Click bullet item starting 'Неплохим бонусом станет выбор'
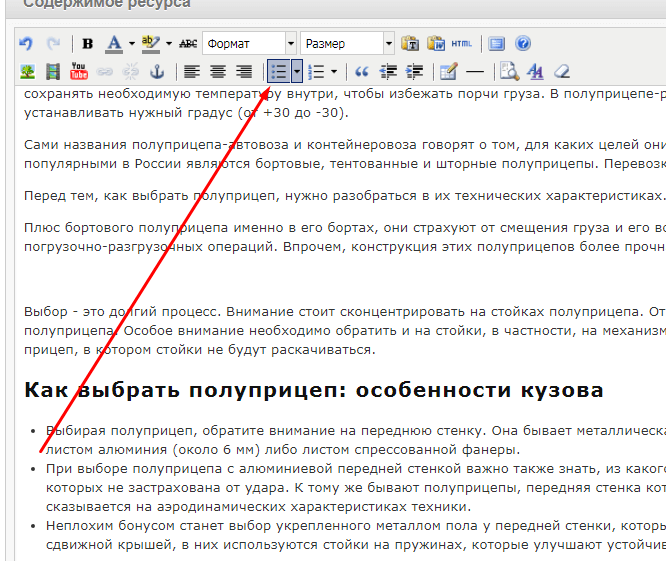Screen dimensions: 666x561 point(356,535)
